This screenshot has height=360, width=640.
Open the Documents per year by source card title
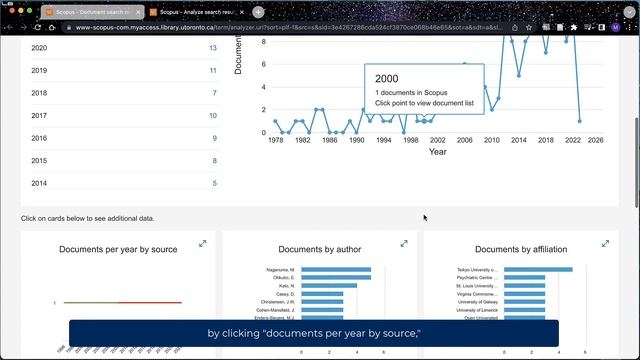coord(118,249)
